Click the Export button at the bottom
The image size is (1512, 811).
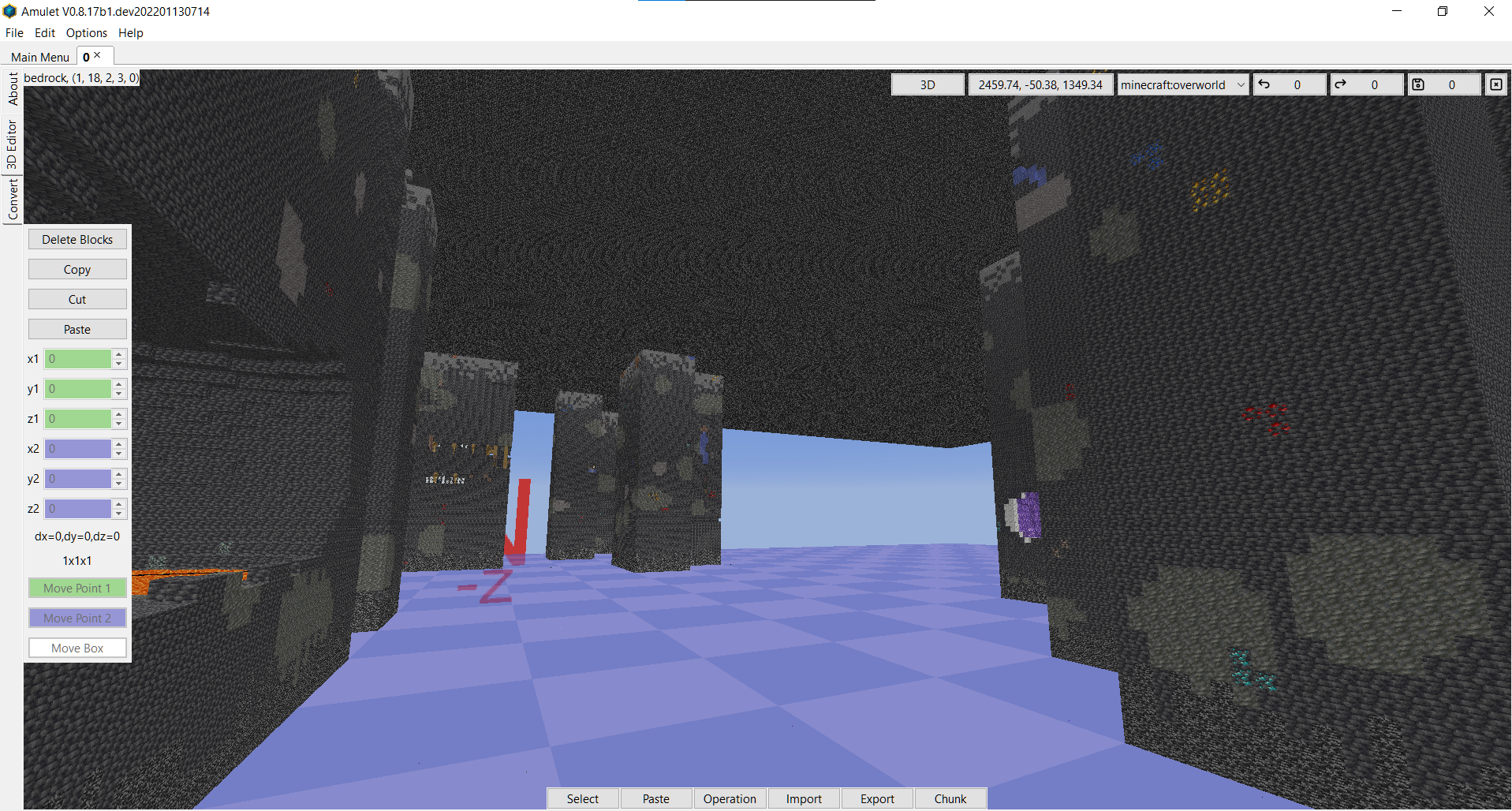876,798
